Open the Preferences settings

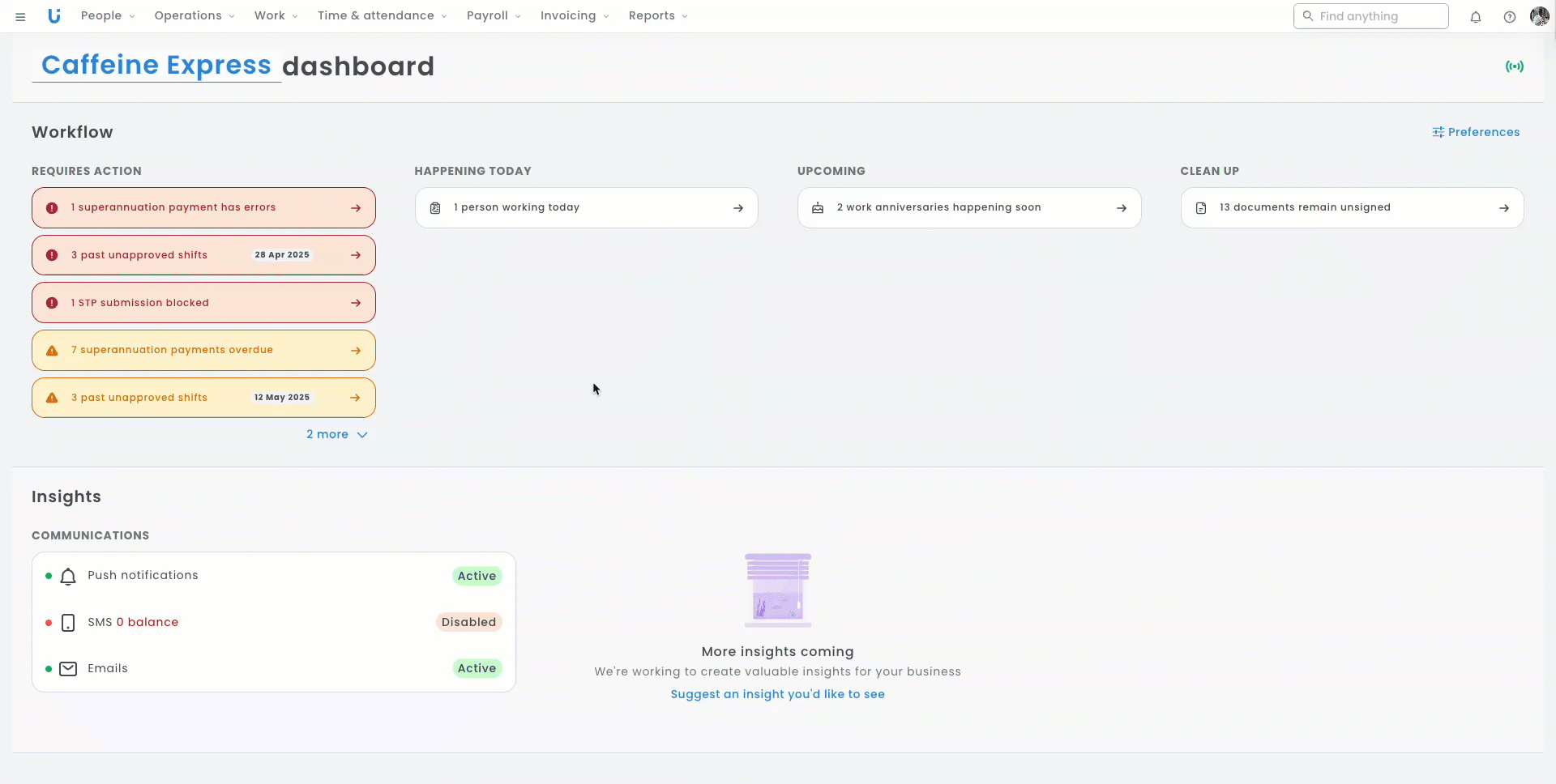click(1476, 132)
